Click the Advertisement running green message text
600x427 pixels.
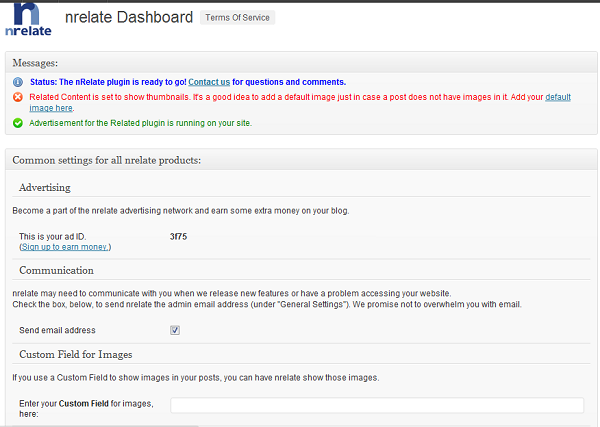point(140,123)
